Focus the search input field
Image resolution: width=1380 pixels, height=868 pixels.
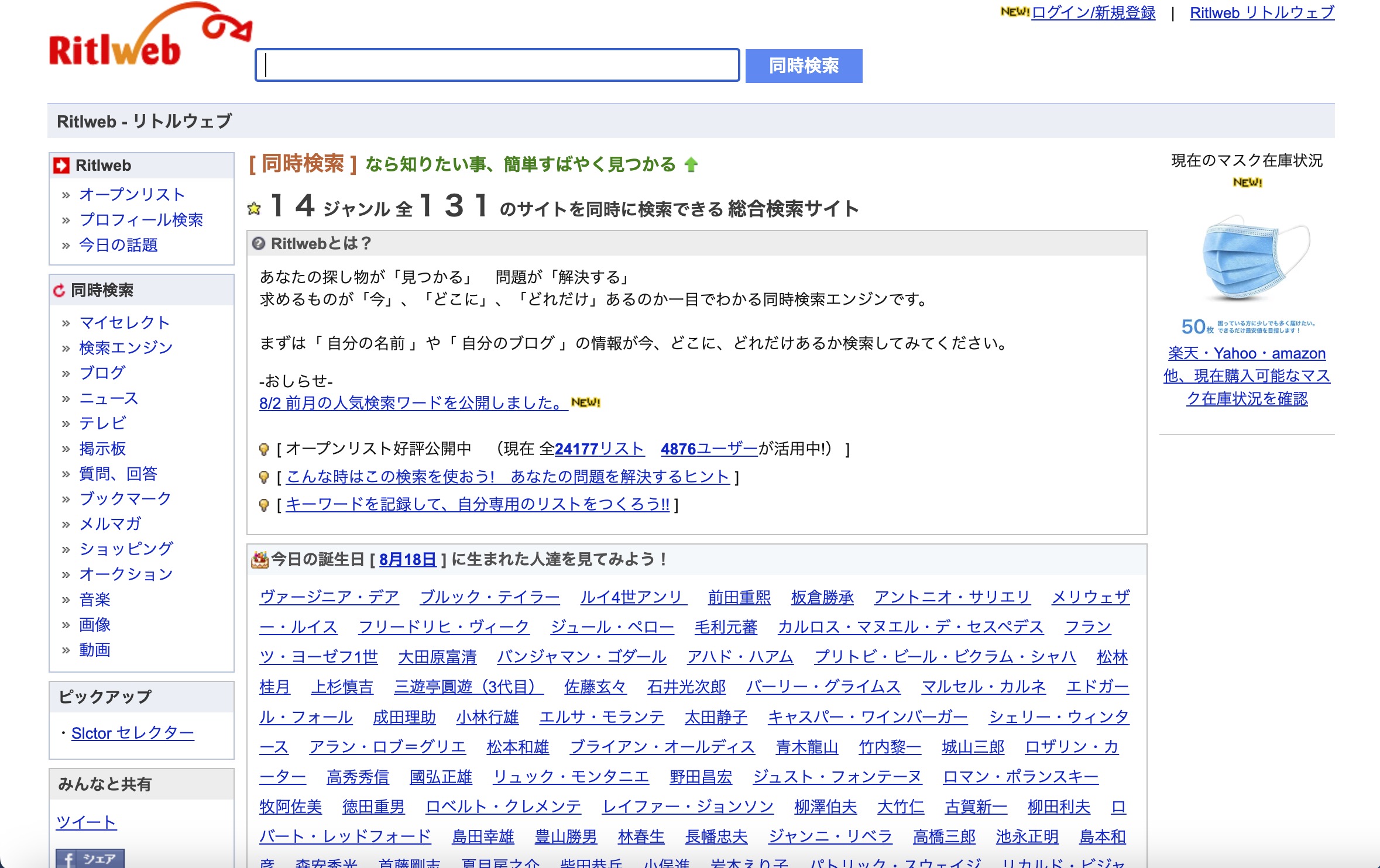tap(497, 65)
